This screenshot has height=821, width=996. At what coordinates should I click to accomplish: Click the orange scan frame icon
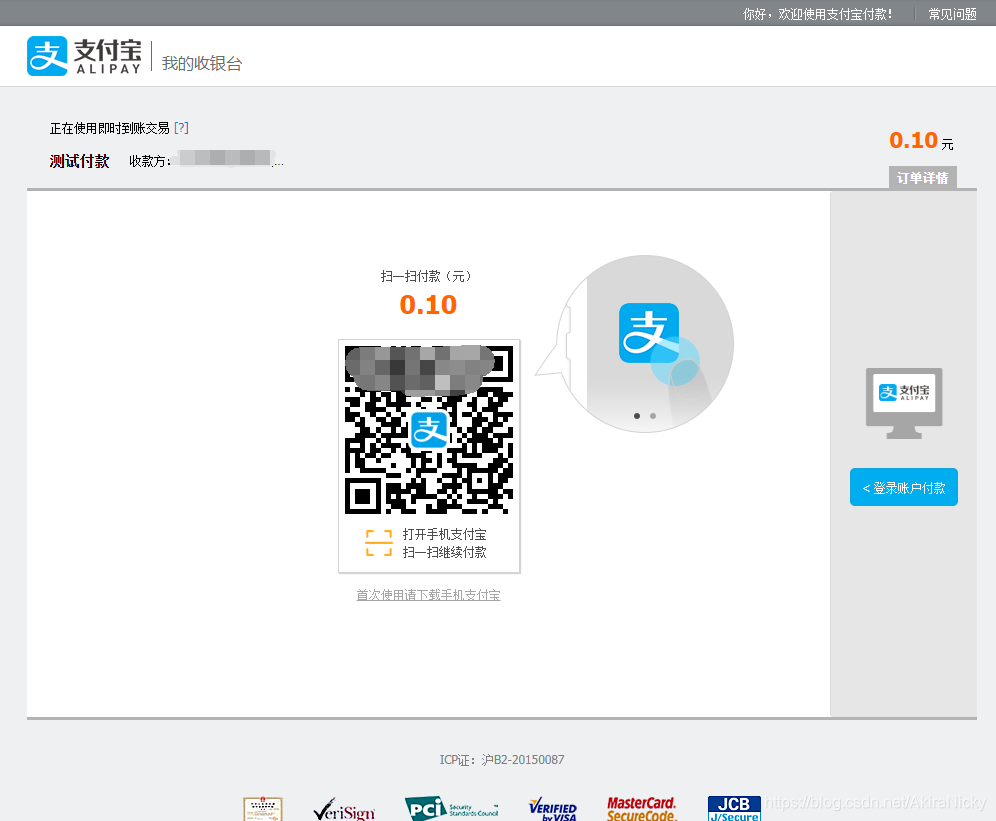pyautogui.click(x=379, y=543)
